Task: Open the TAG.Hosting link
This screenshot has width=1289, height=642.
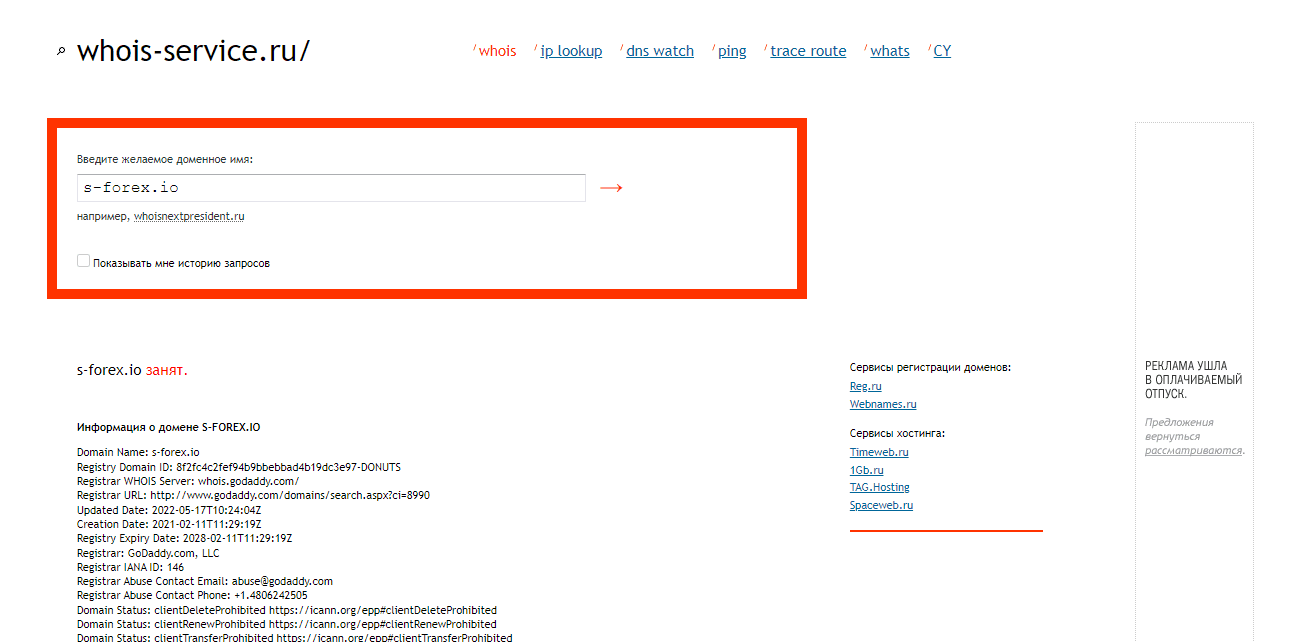Action: [879, 487]
